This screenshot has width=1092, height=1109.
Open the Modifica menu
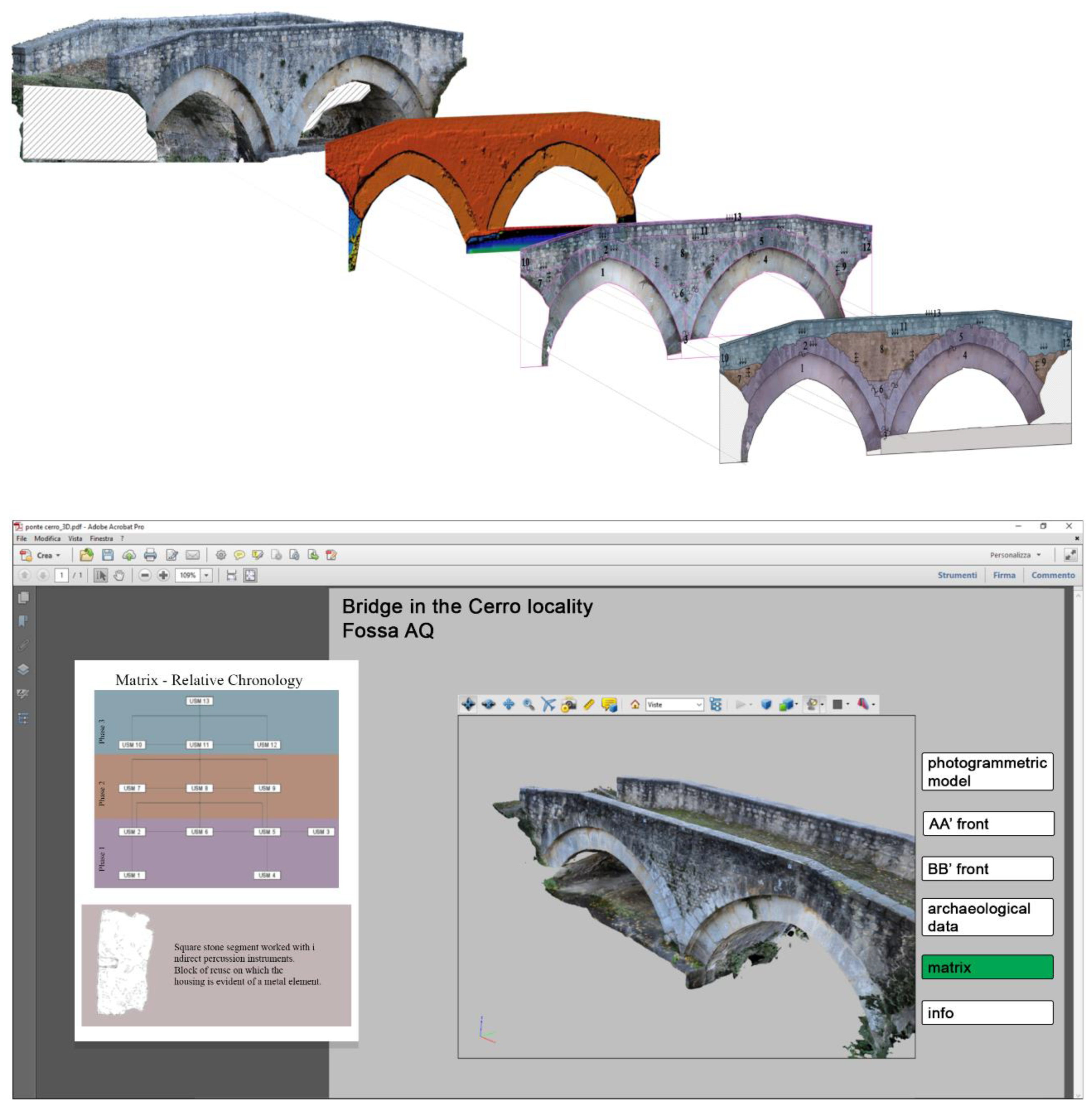coord(47,539)
